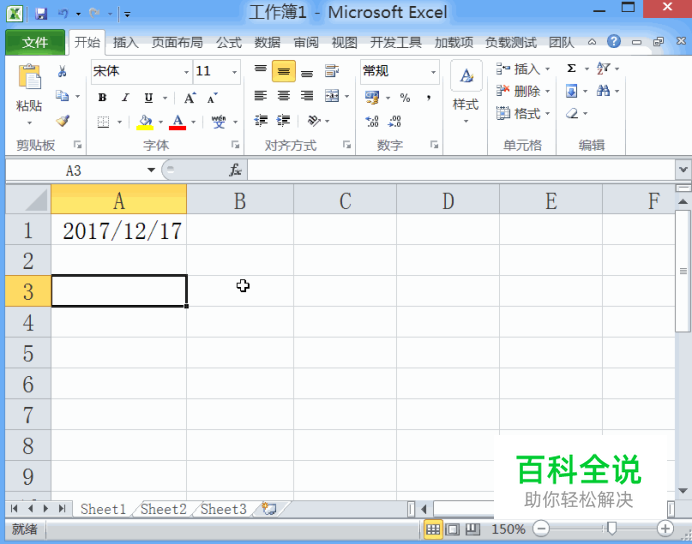This screenshot has width=692, height=544.
Task: Click the insert new worksheet icon
Action: 269,509
